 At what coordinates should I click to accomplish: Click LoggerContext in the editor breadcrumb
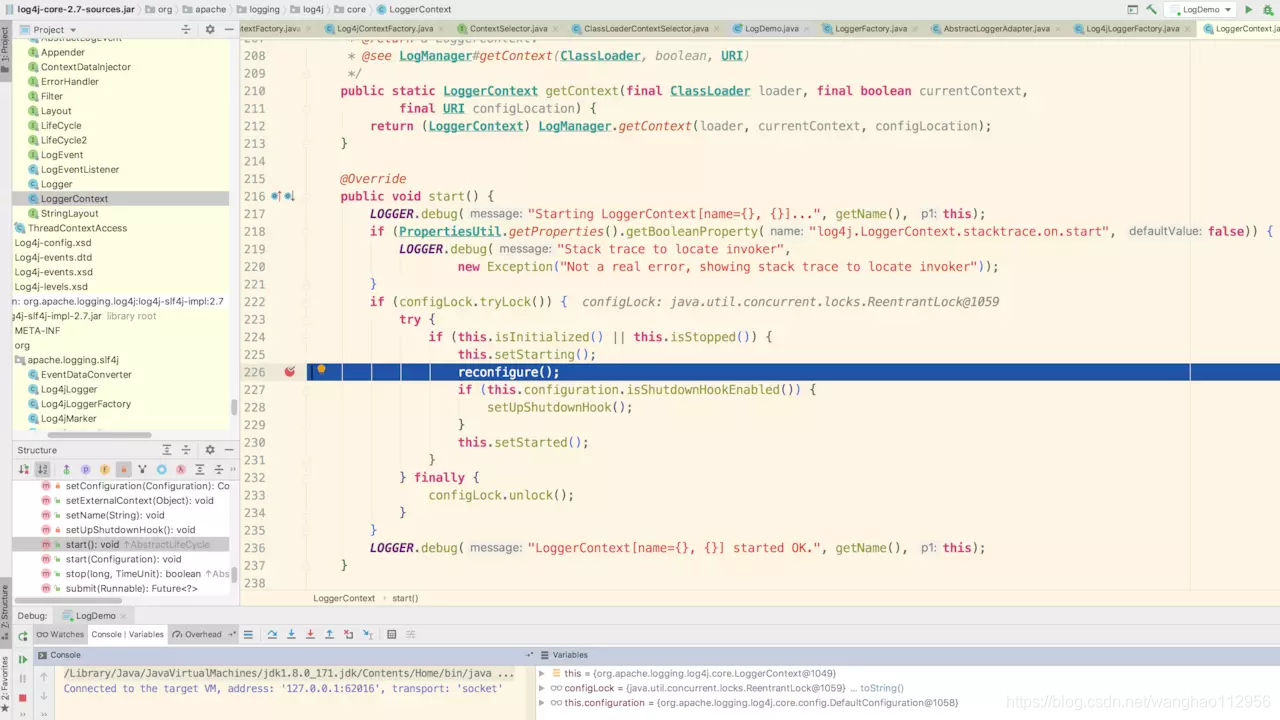tap(344, 598)
